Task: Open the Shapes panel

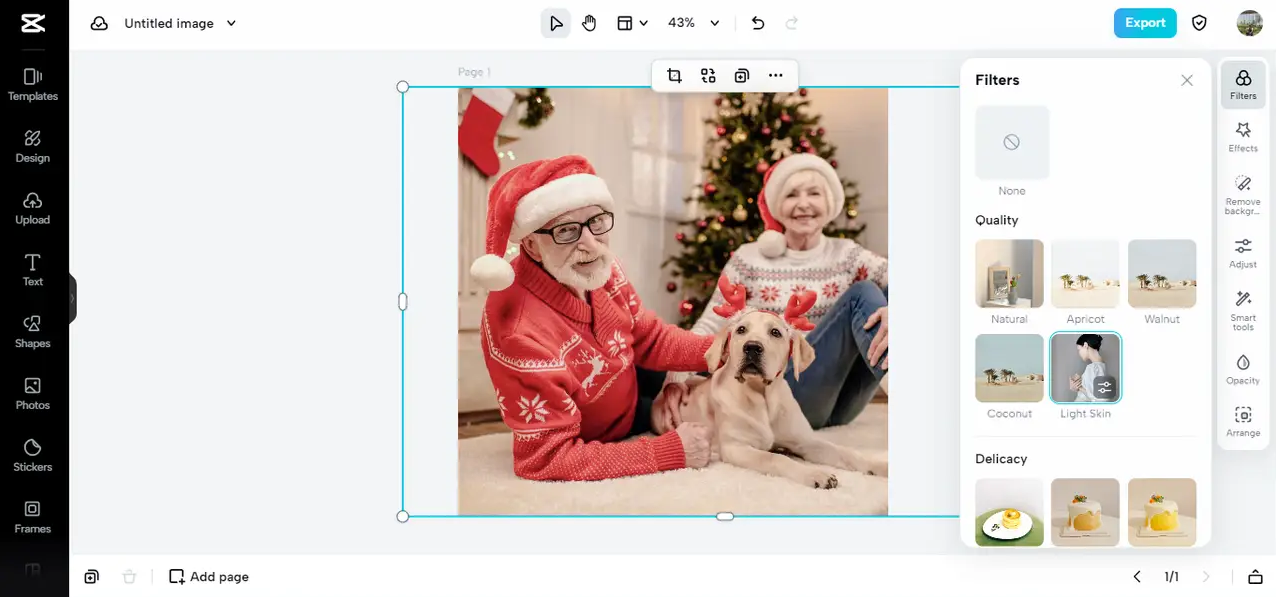Action: point(33,332)
